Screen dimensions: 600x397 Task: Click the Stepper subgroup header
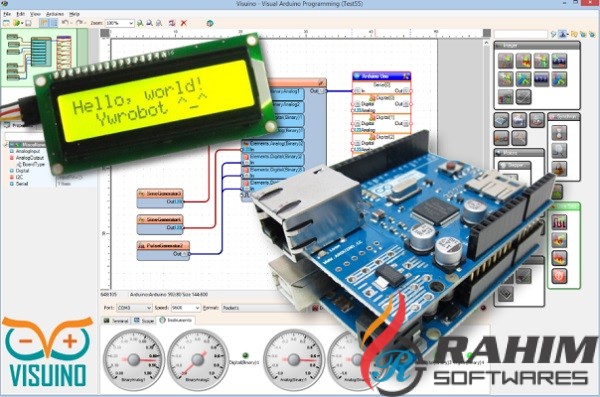pos(515,165)
